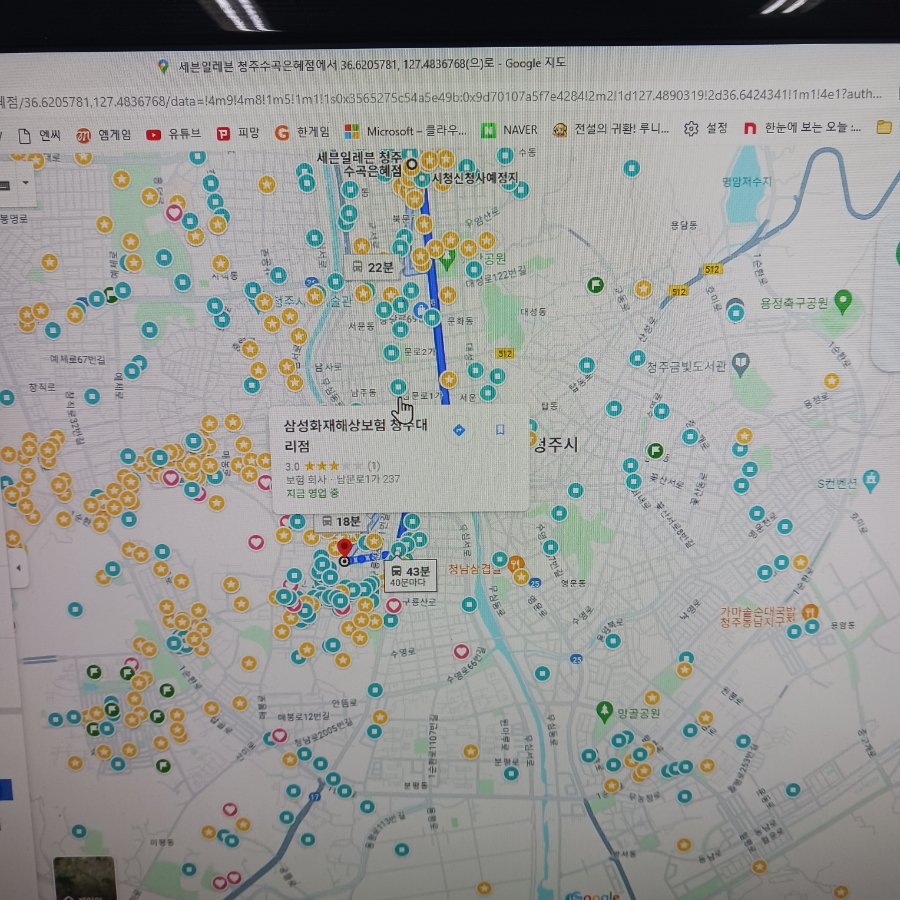Click the browser tab title text
Screen dimensions: 900x900
[x=372, y=64]
